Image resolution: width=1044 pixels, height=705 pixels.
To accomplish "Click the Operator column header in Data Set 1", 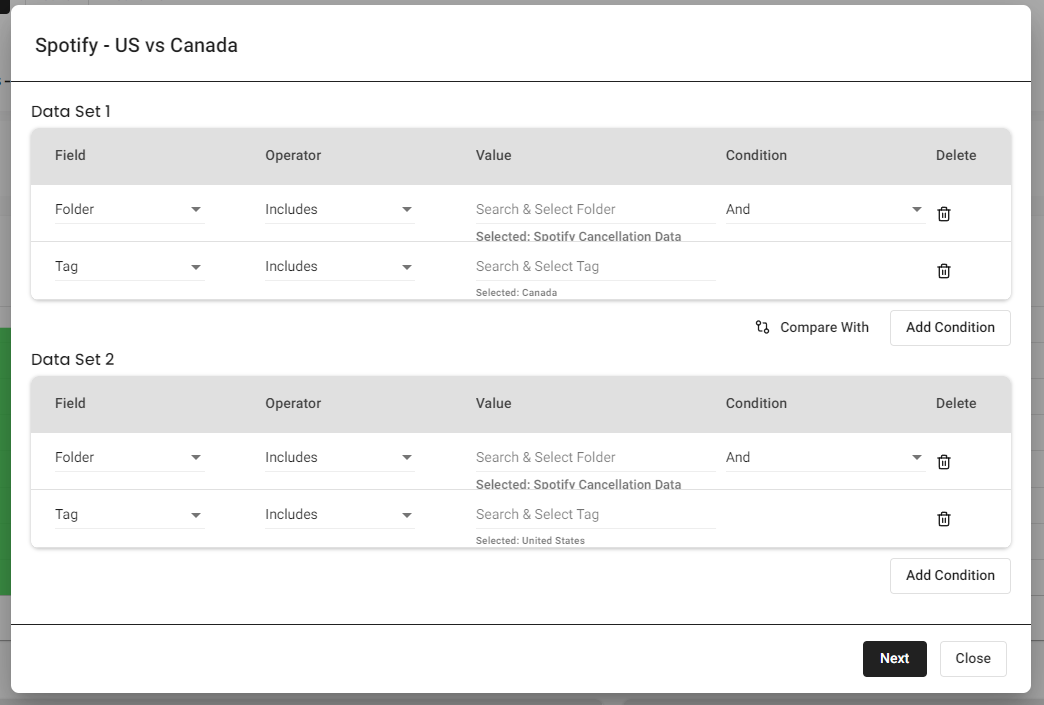I will click(x=293, y=155).
